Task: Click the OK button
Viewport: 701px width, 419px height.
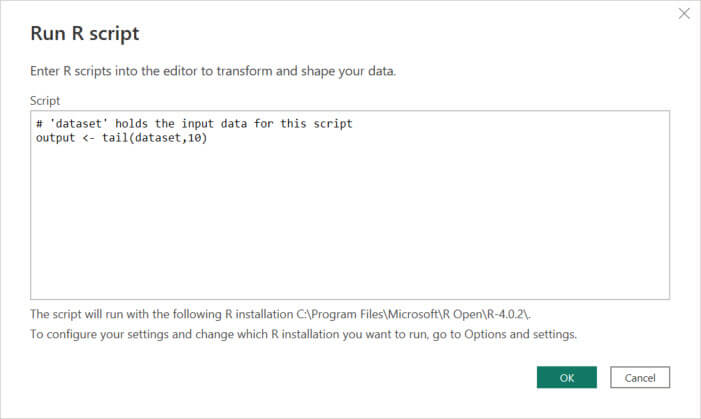Action: [566, 378]
